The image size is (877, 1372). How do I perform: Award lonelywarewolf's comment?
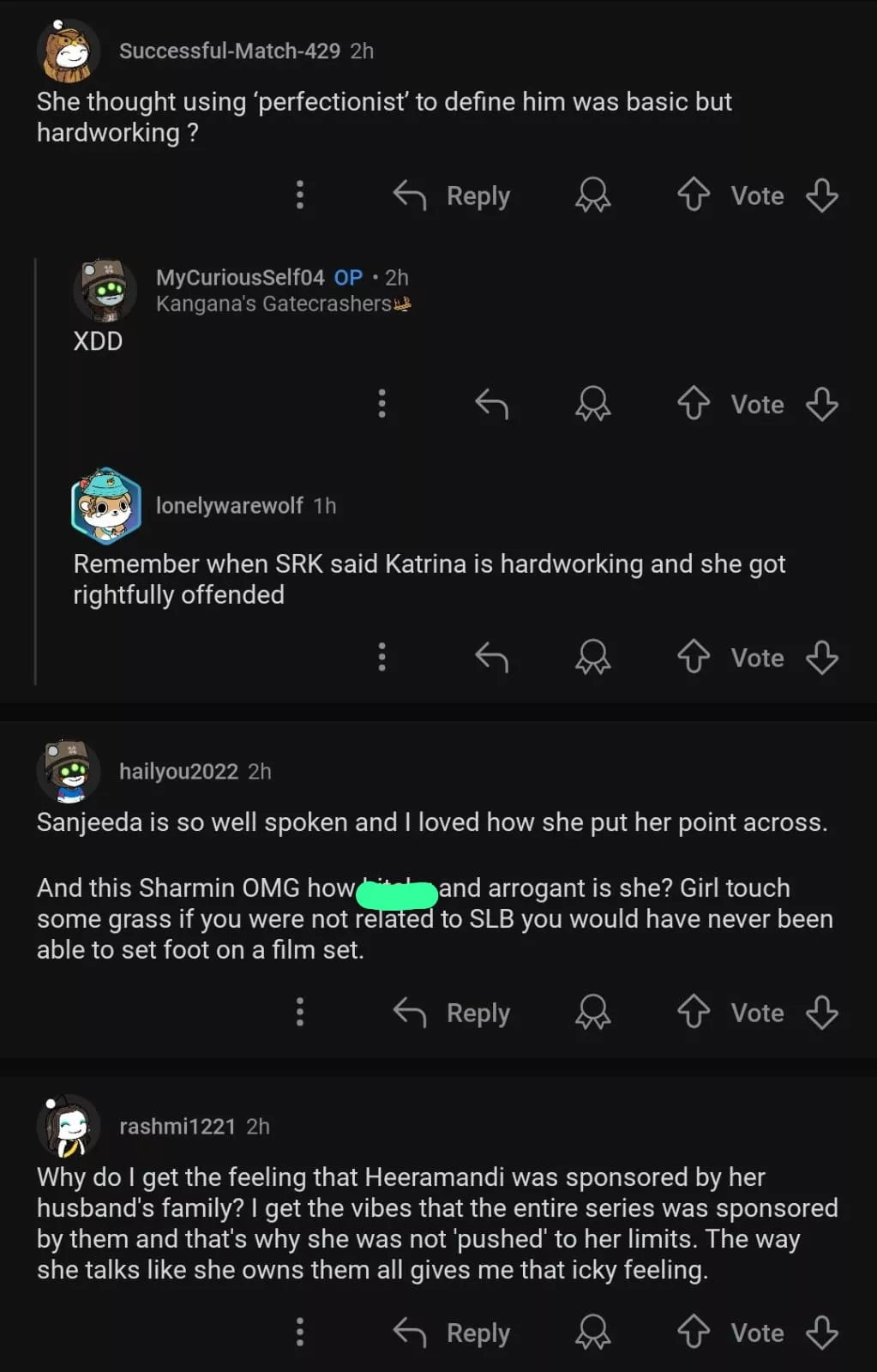coord(592,657)
